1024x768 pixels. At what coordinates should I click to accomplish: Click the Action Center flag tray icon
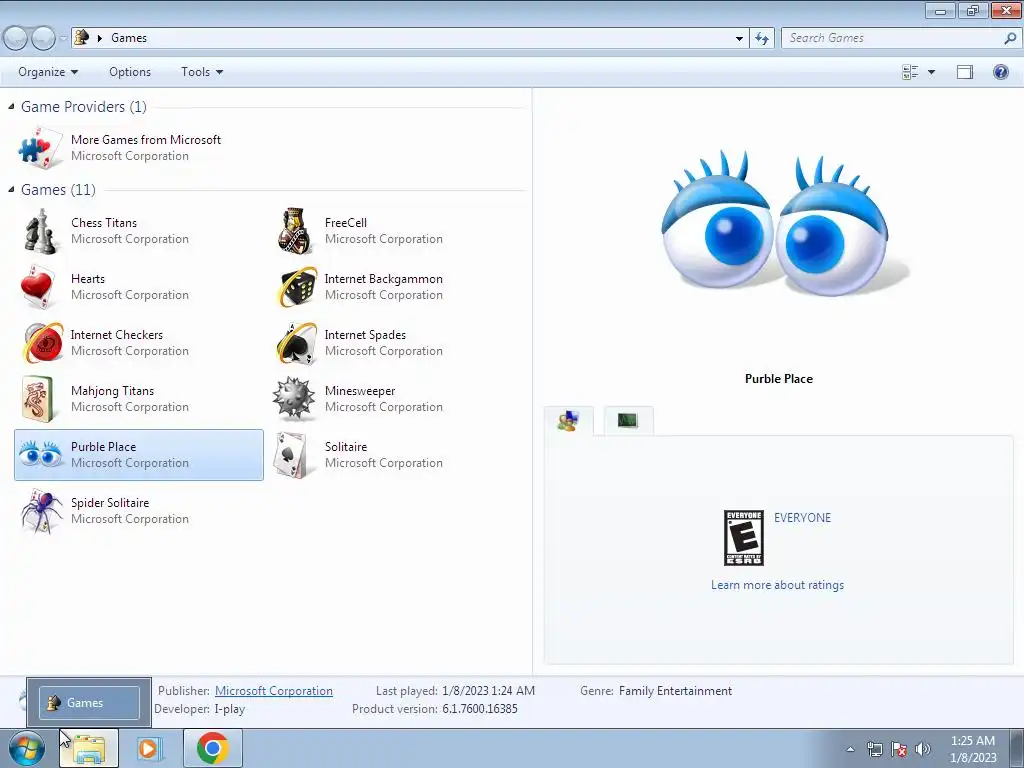coord(899,749)
